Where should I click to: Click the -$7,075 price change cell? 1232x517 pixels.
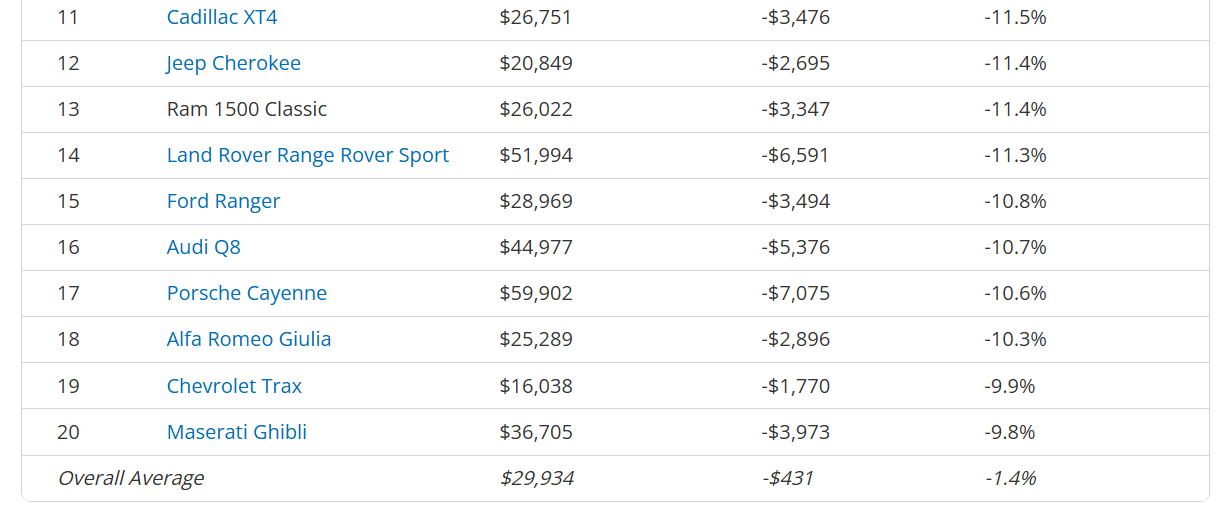tap(796, 293)
